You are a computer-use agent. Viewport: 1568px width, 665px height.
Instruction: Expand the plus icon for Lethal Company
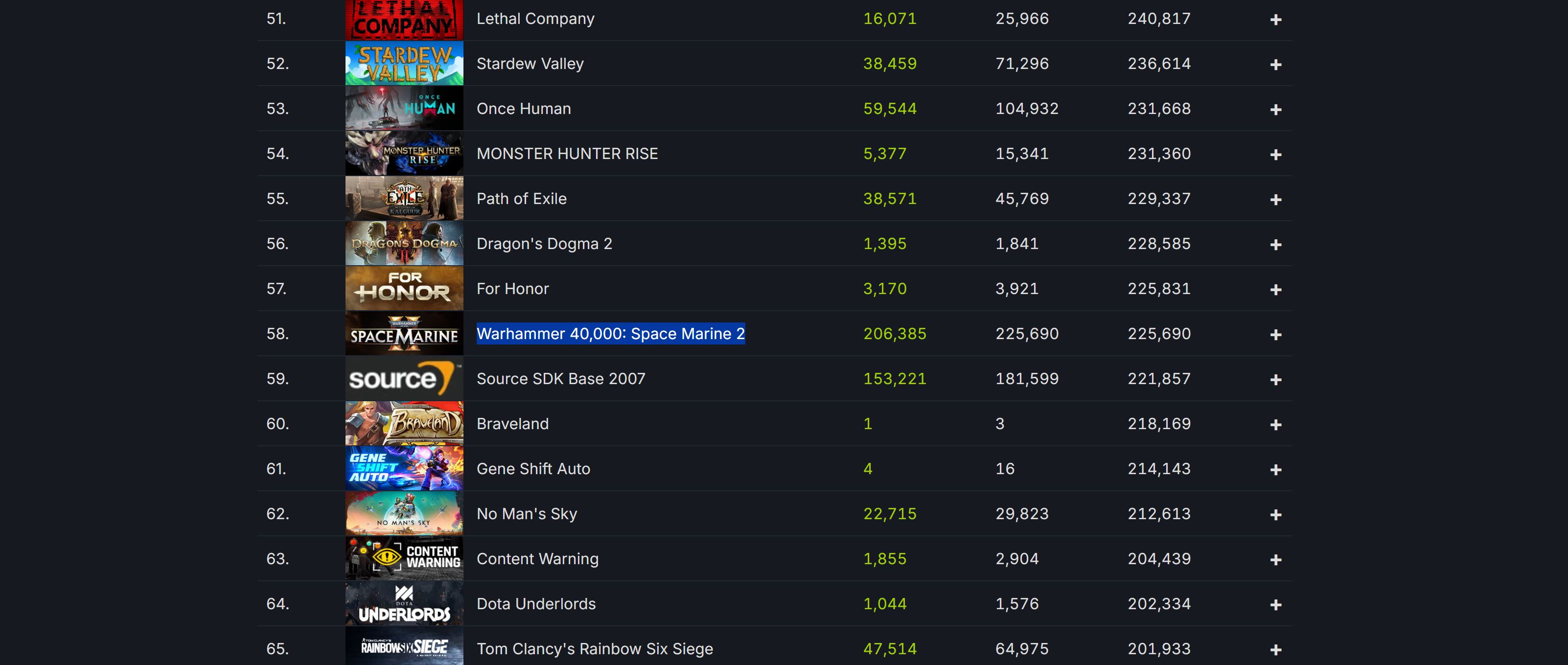[x=1276, y=20]
